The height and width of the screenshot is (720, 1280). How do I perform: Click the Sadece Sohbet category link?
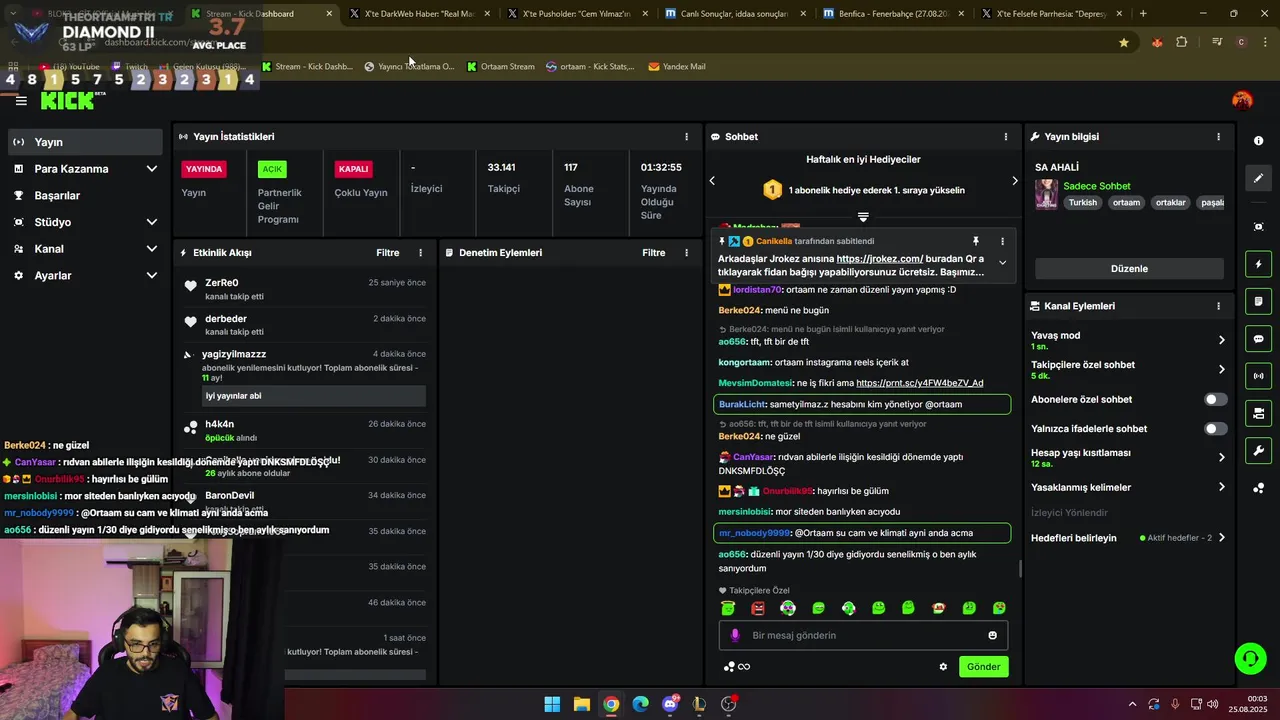click(x=1097, y=186)
